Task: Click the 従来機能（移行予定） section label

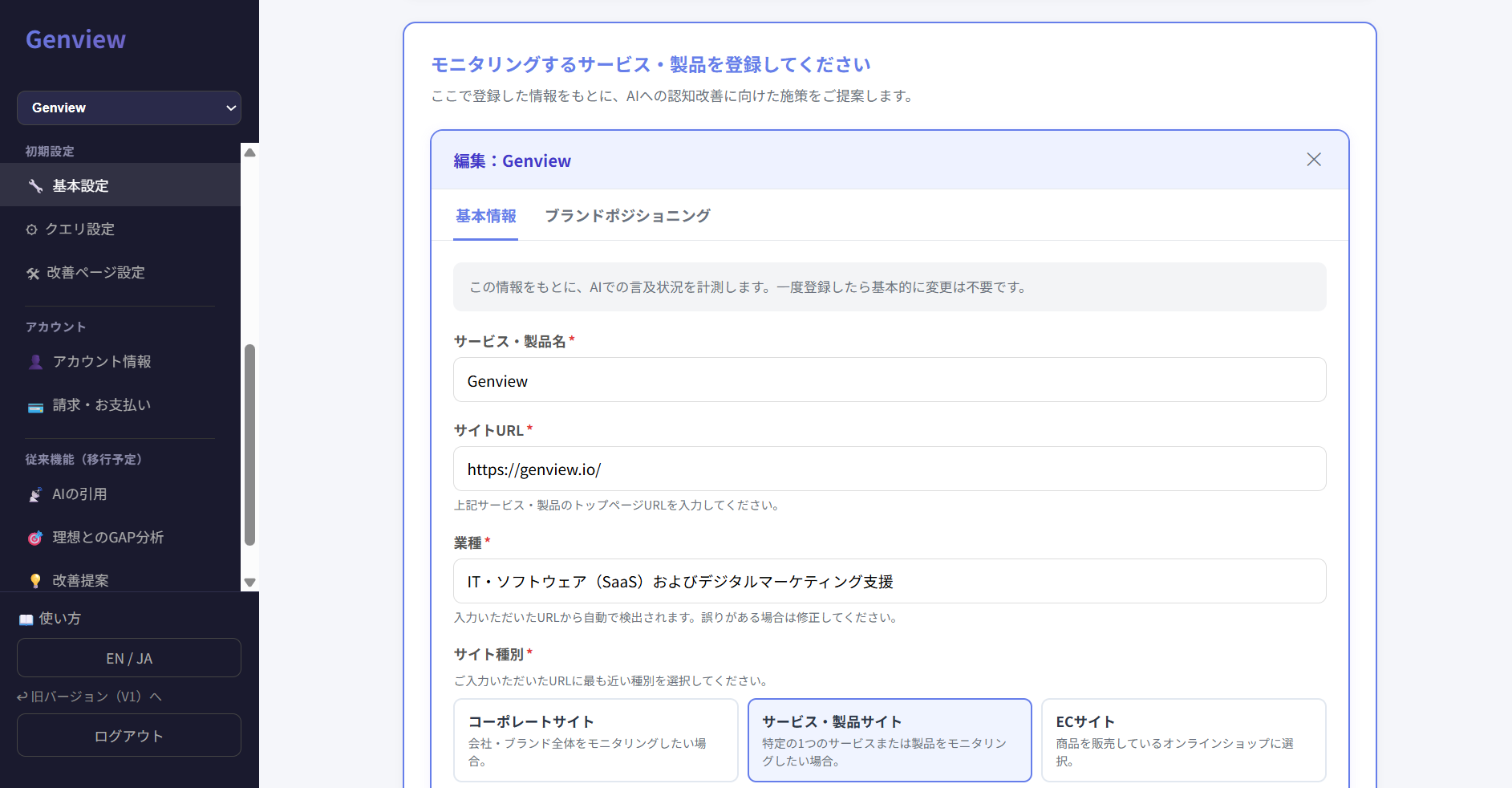Action: click(83, 459)
